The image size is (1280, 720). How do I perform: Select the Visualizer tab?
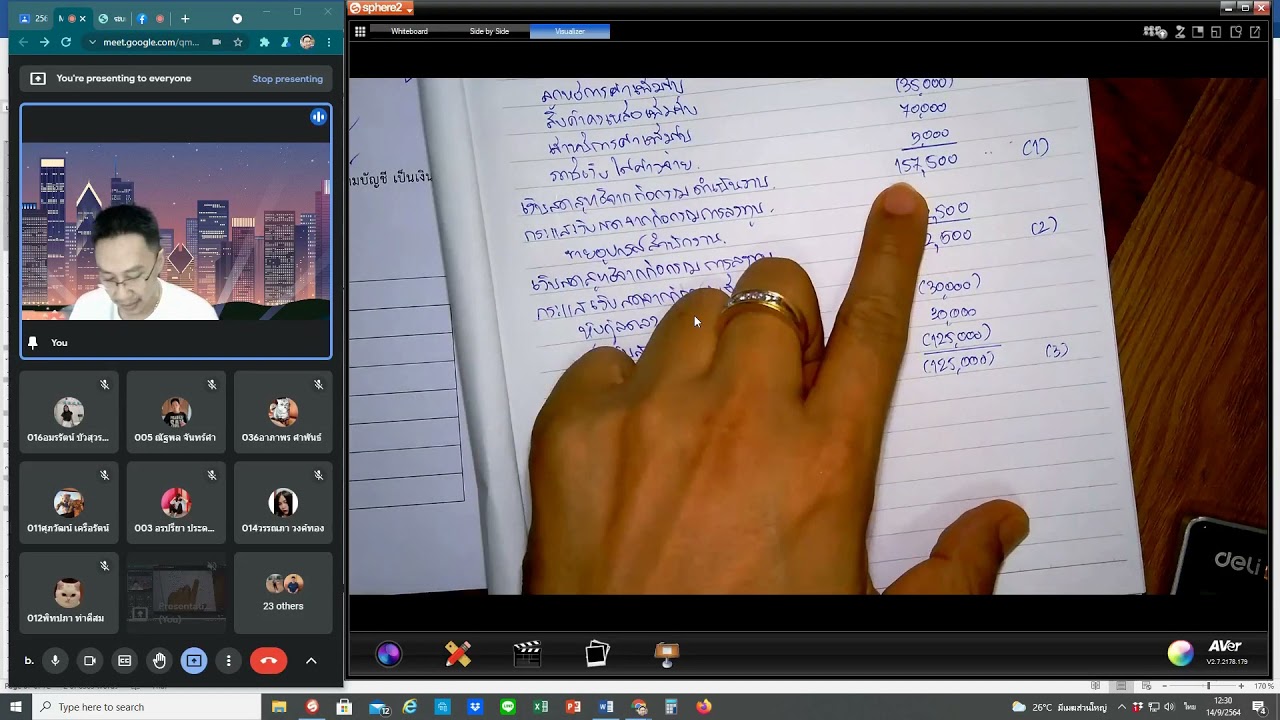(x=569, y=31)
